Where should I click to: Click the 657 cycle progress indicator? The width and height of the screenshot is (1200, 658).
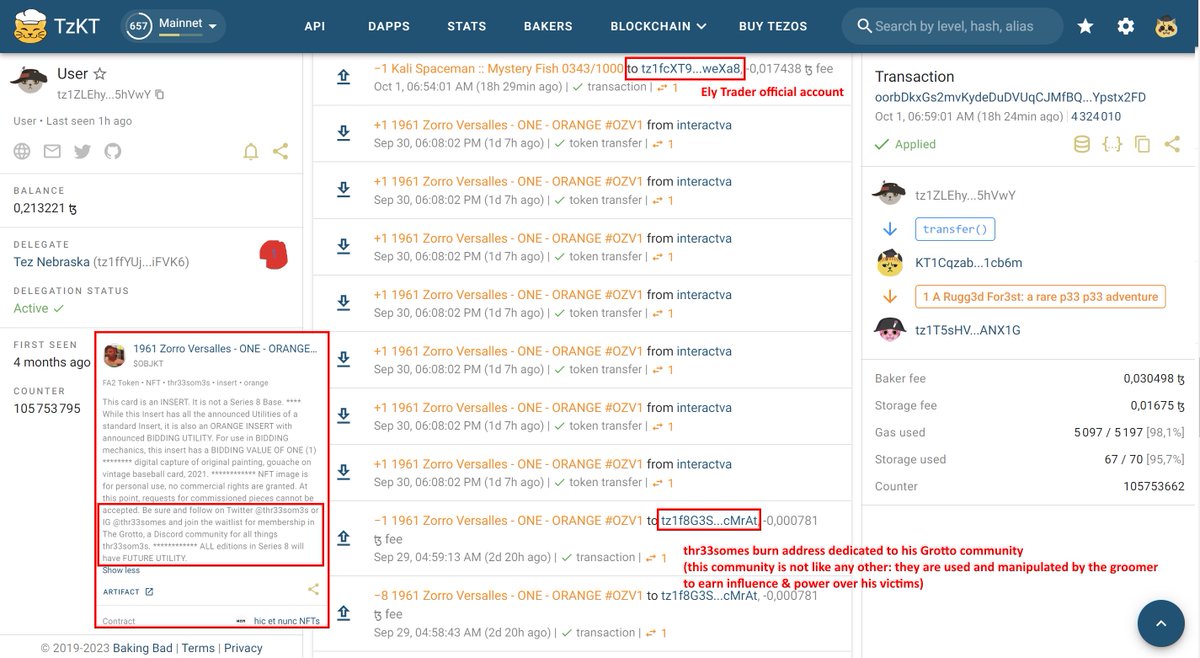(139, 26)
